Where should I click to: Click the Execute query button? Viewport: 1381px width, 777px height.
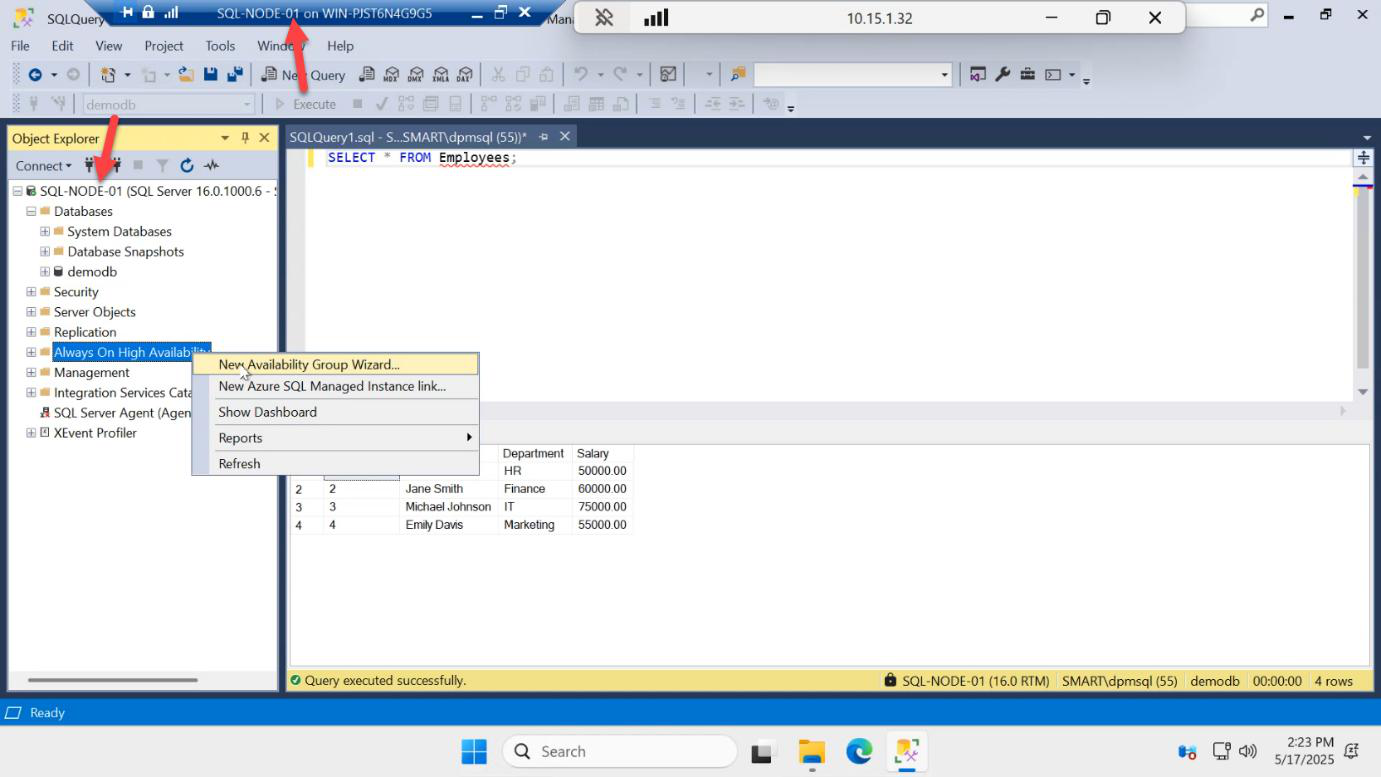(x=306, y=104)
